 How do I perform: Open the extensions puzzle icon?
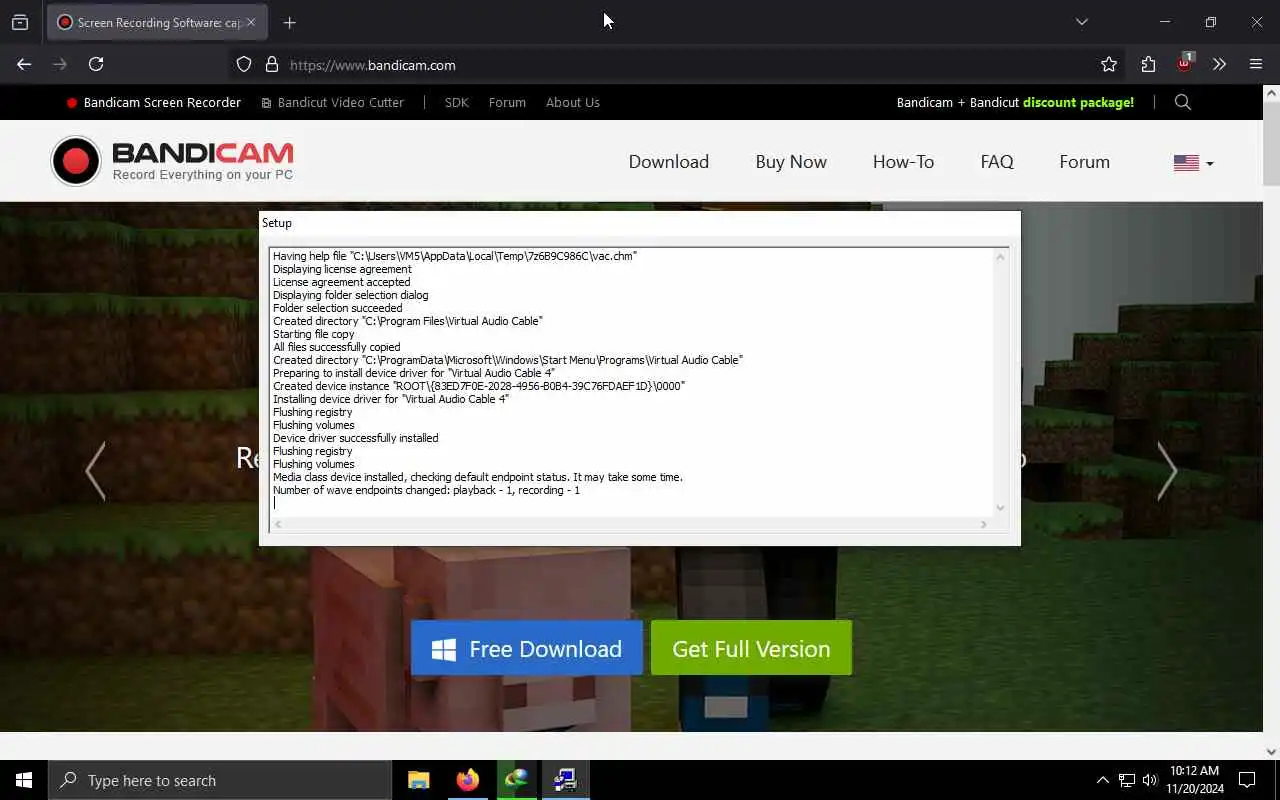tap(1148, 64)
